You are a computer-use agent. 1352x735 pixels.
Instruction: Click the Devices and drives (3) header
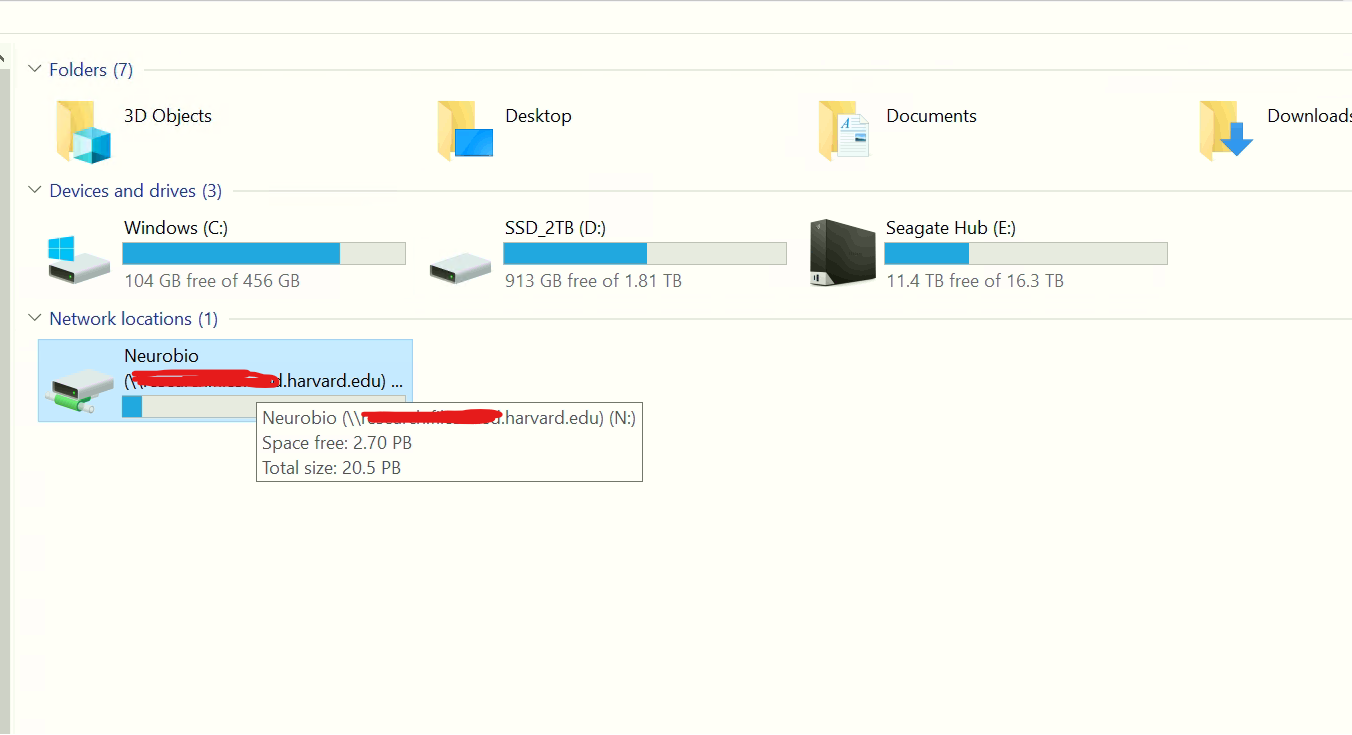pos(135,191)
